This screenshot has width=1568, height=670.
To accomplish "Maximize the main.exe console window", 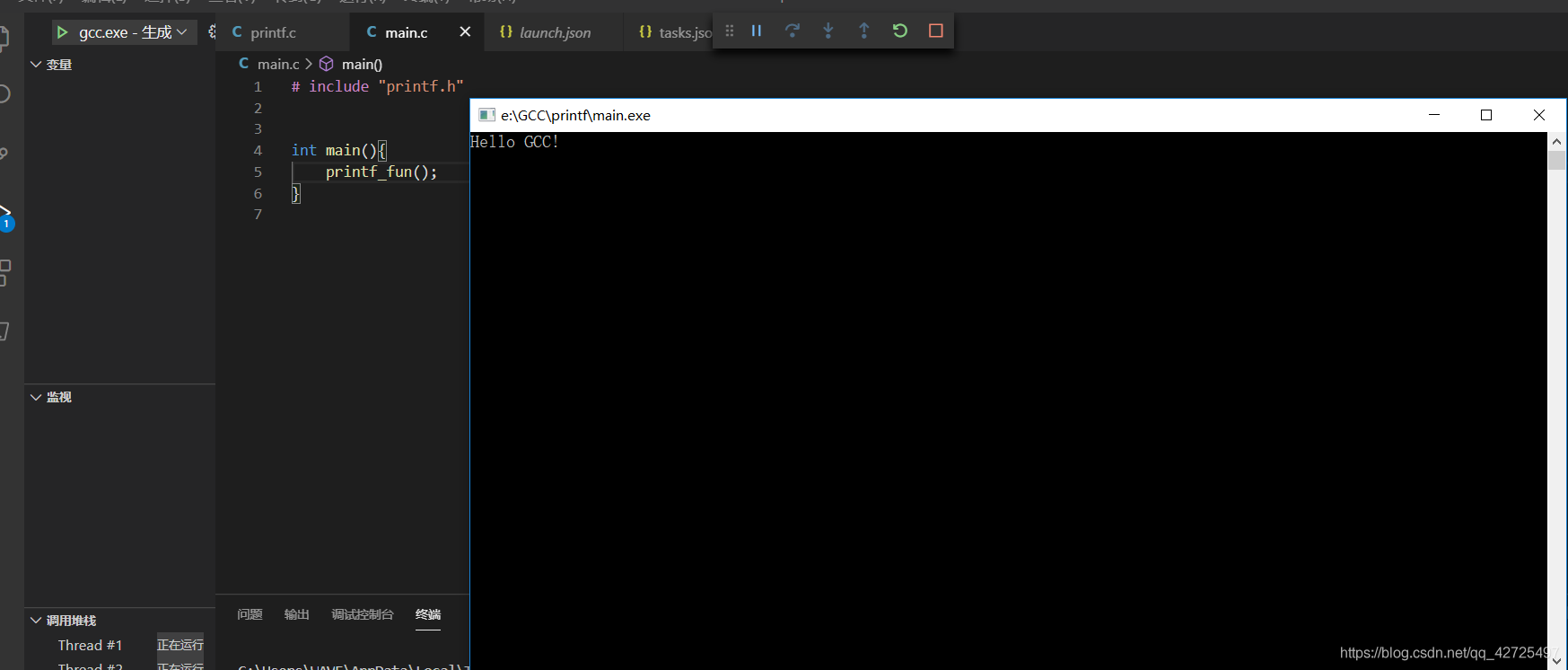I will [1486, 115].
